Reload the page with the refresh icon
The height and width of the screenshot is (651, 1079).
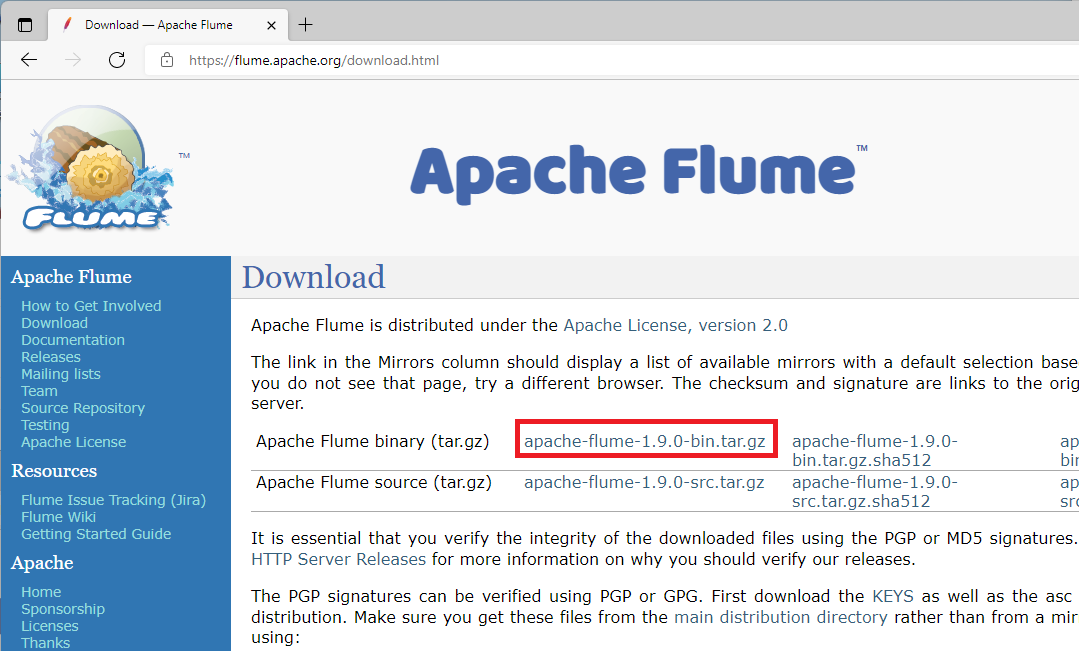pos(117,60)
